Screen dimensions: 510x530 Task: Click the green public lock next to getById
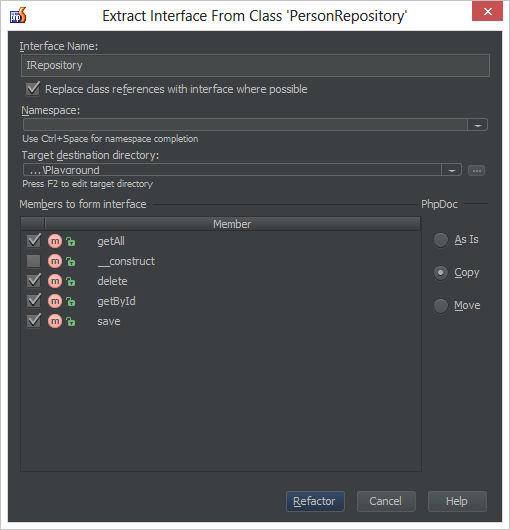[71, 301]
